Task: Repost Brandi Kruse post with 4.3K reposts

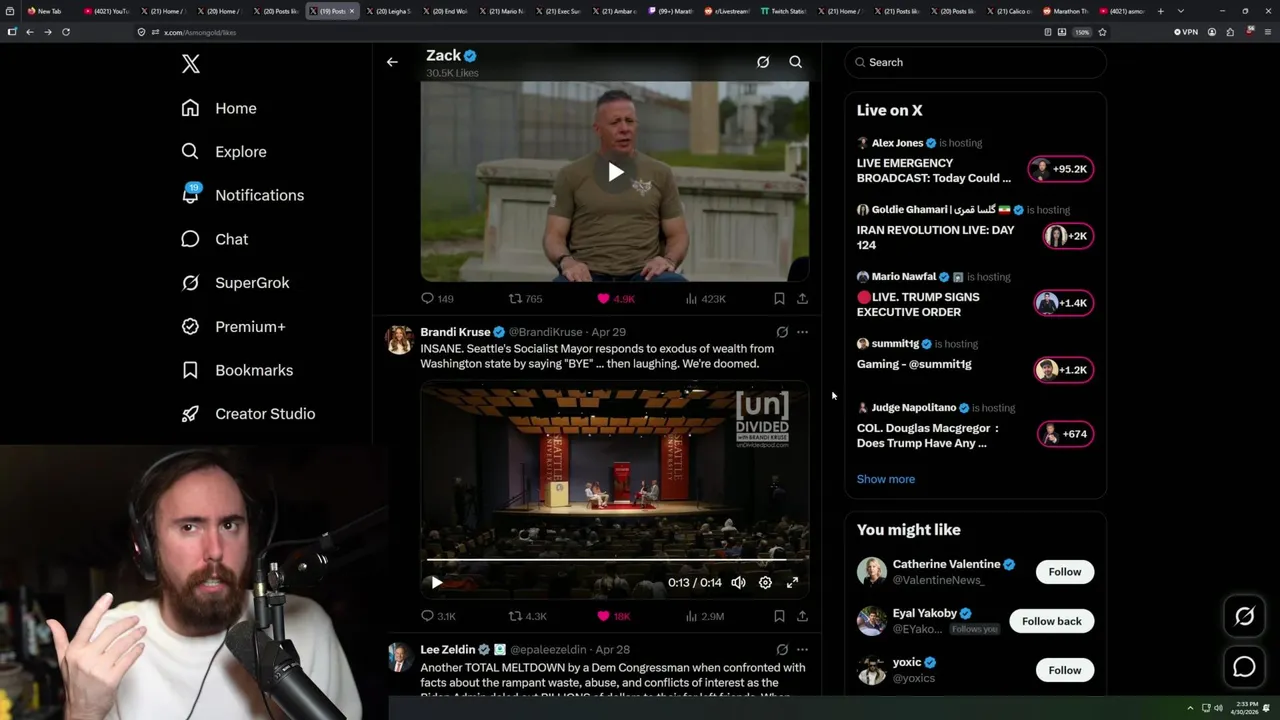Action: coord(527,616)
